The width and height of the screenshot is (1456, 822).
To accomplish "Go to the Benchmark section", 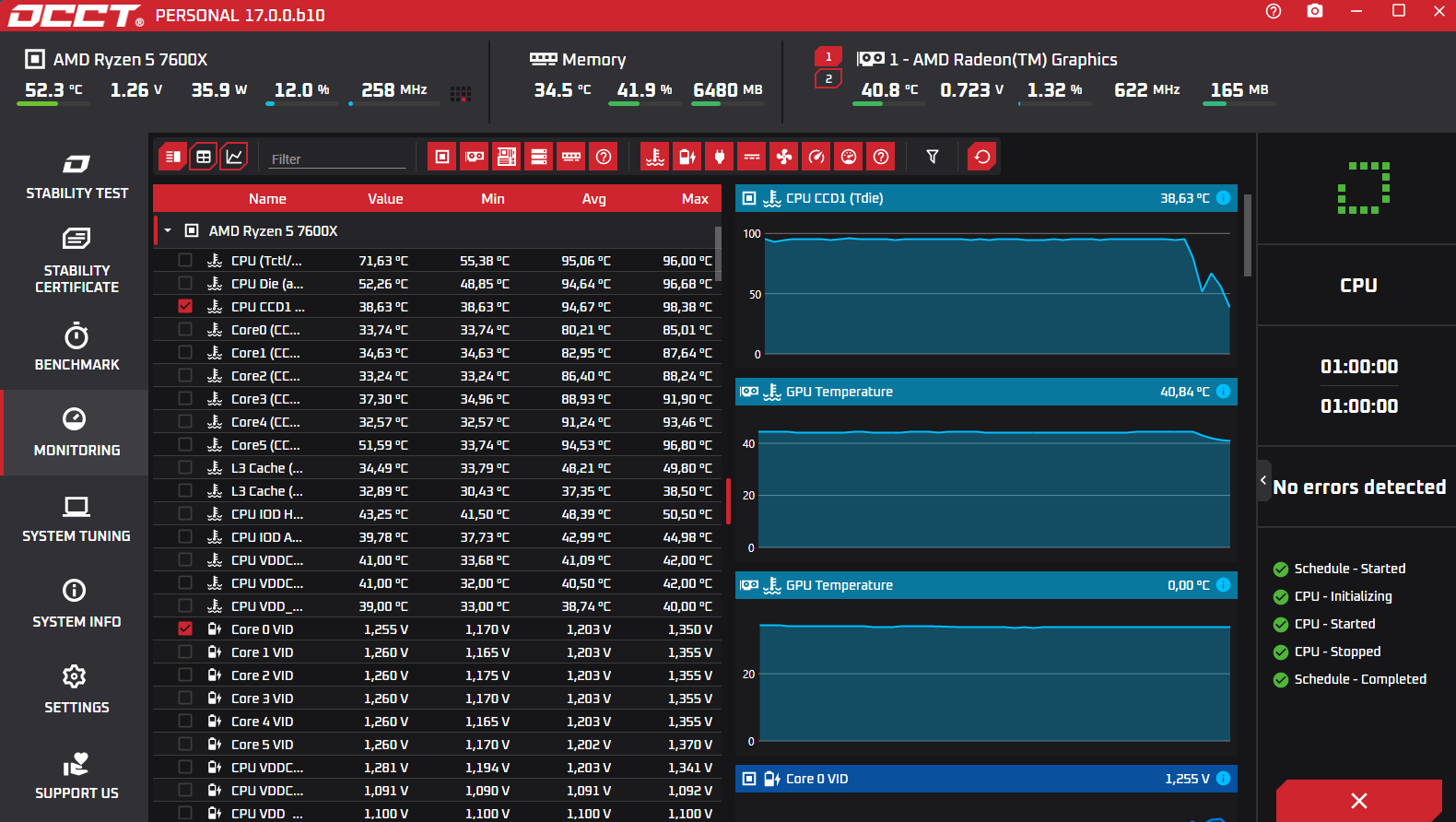I will (76, 346).
